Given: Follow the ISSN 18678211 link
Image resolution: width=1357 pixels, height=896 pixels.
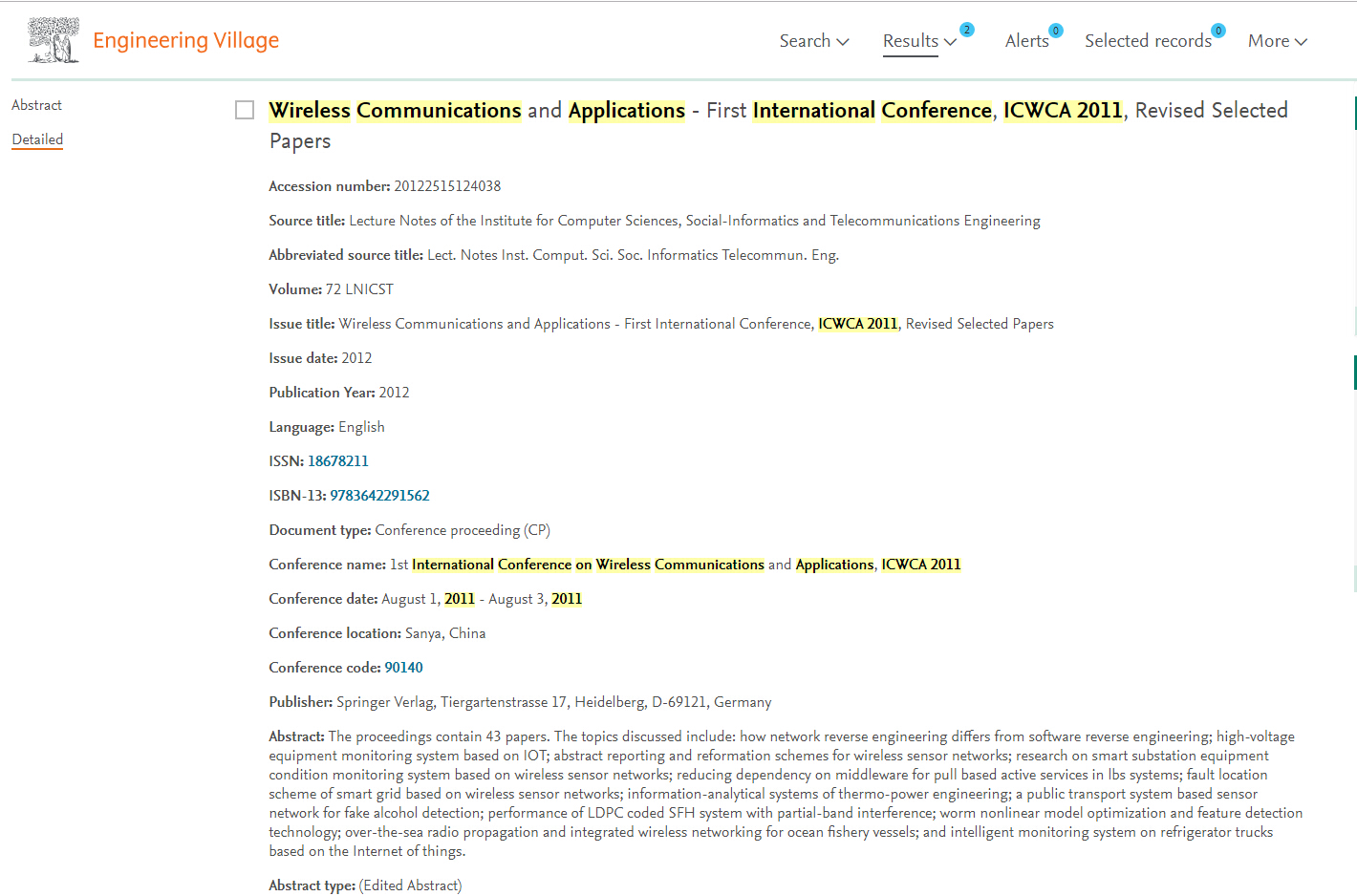Looking at the screenshot, I should pos(337,461).
